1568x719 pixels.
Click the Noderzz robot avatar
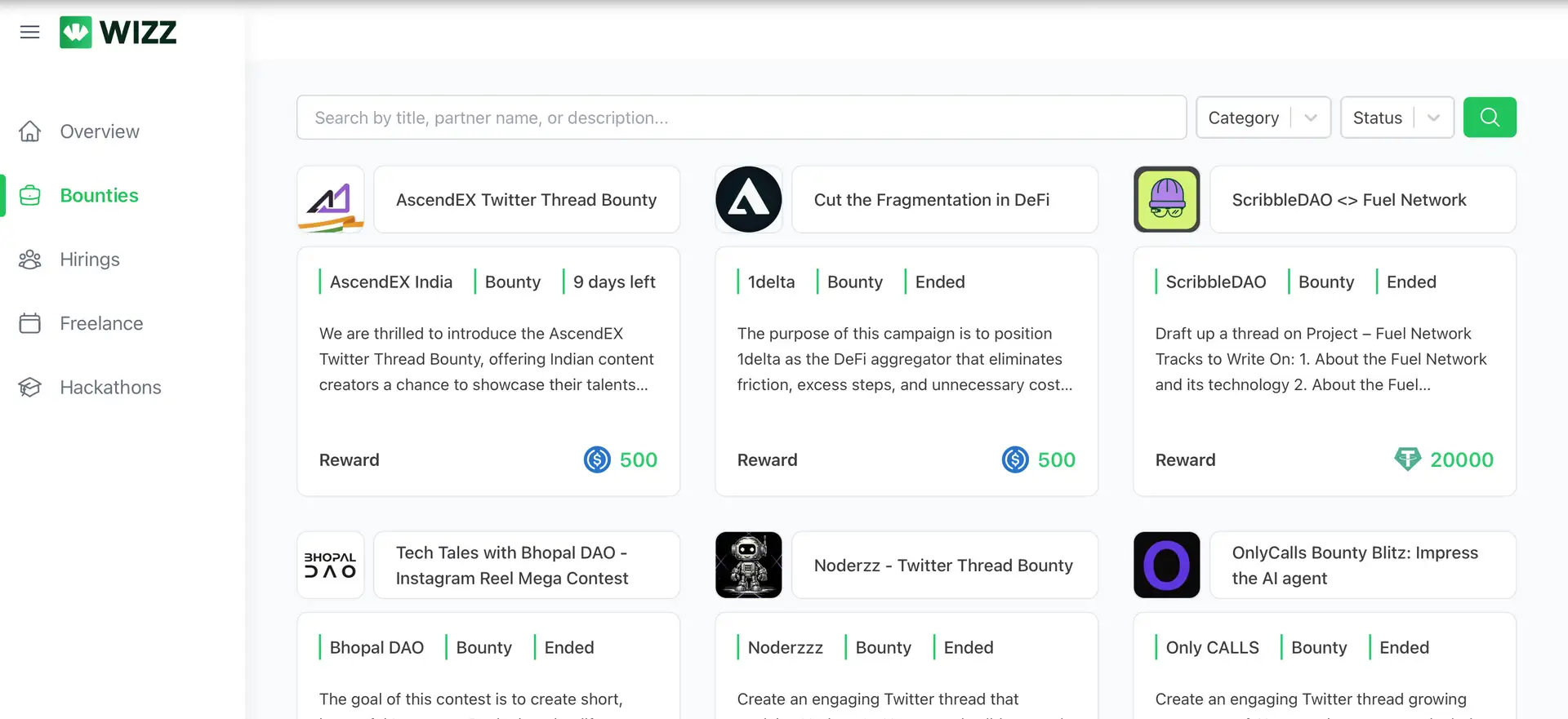[749, 566]
